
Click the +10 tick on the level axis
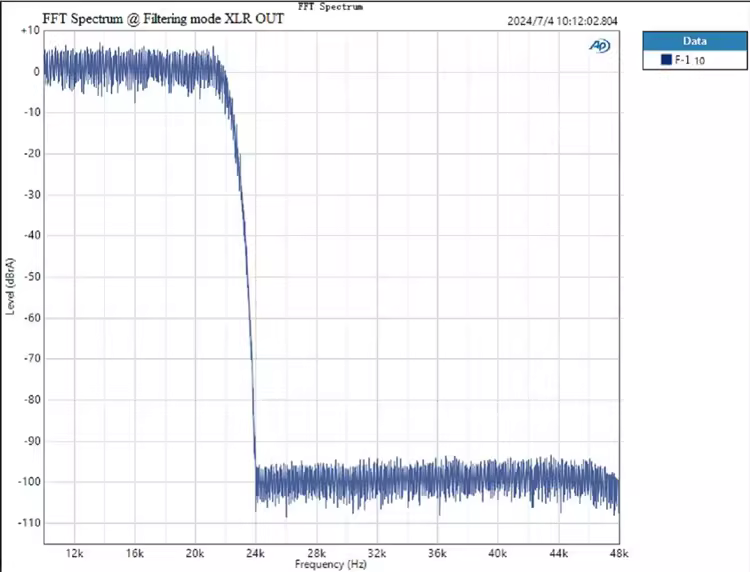tap(30, 30)
